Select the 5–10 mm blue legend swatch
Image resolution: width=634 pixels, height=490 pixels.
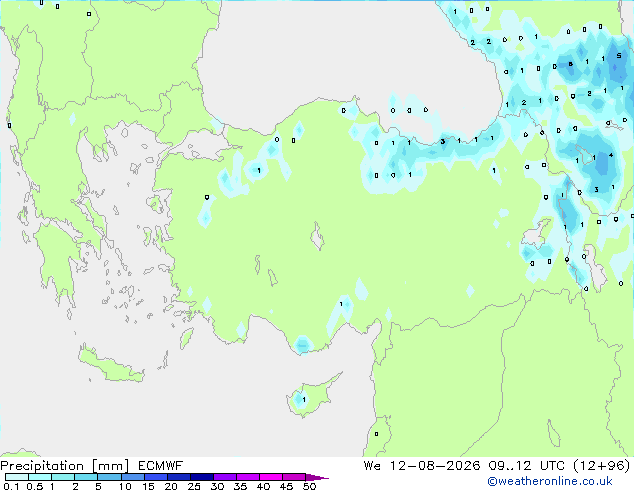point(109,477)
